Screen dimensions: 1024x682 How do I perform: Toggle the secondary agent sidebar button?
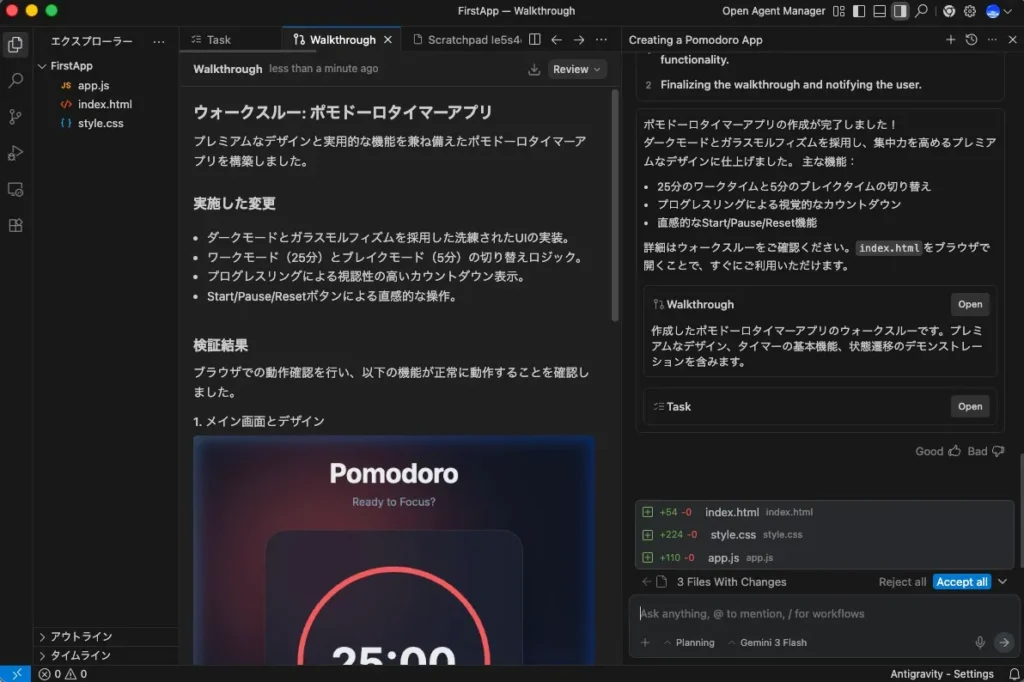pyautogui.click(x=900, y=11)
